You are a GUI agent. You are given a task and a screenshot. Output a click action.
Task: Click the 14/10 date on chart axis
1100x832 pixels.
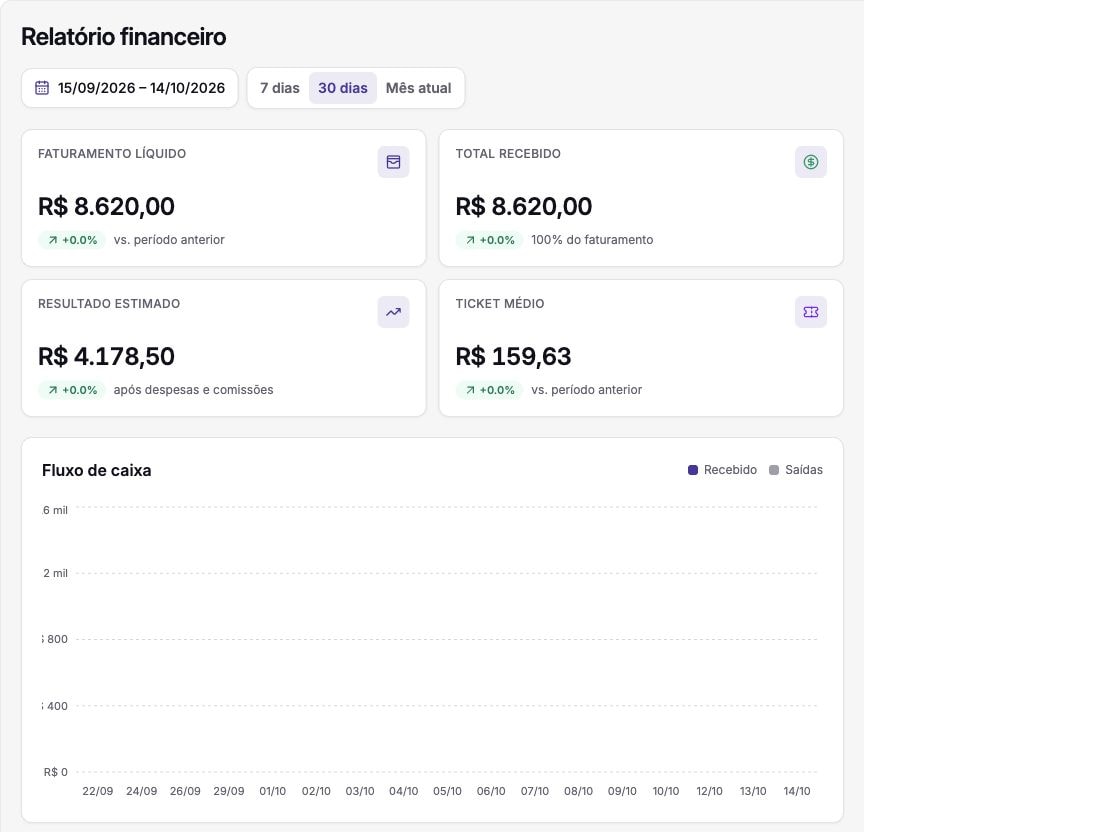tap(797, 791)
